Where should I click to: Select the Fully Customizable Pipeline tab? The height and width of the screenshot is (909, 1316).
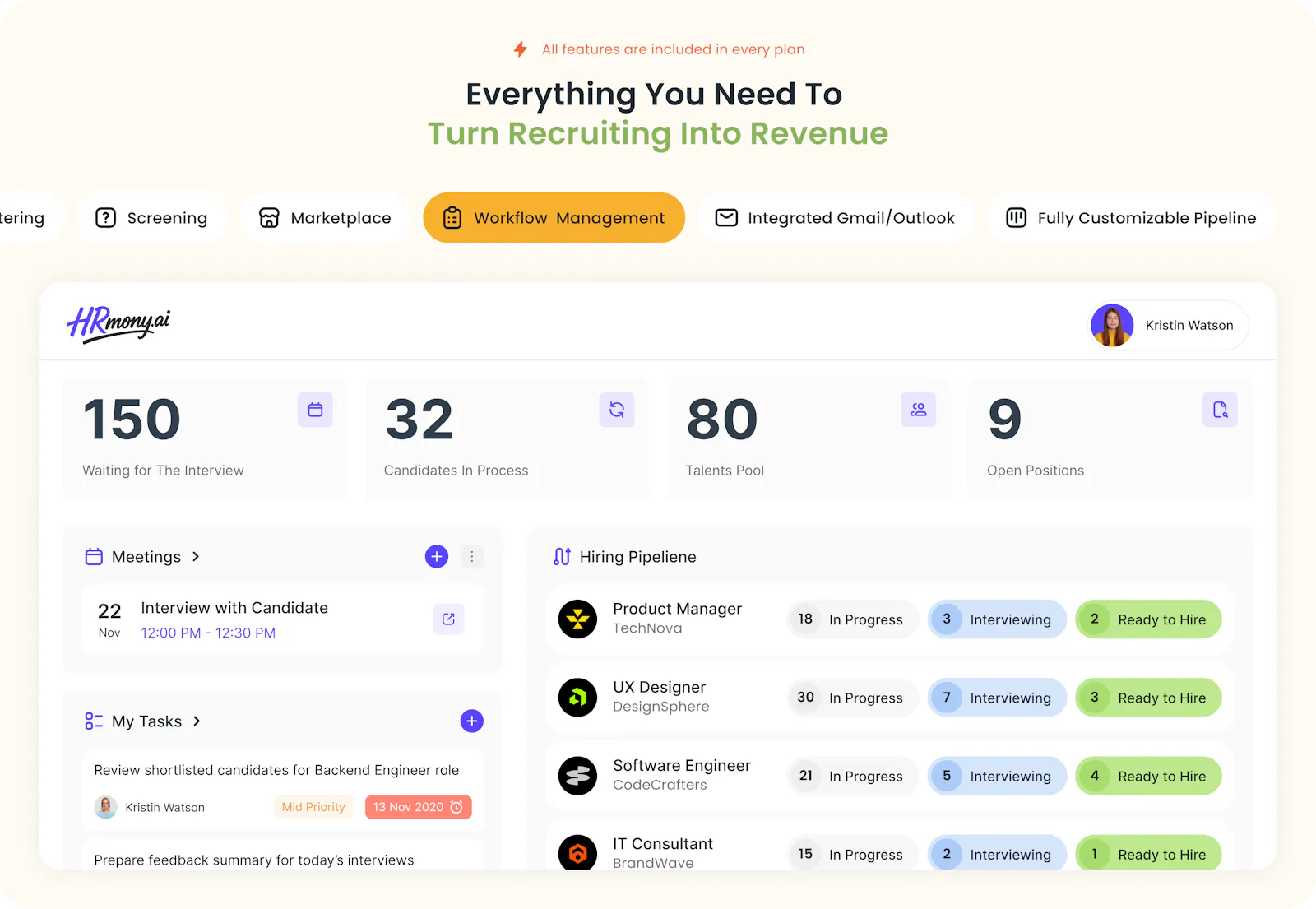[1131, 218]
